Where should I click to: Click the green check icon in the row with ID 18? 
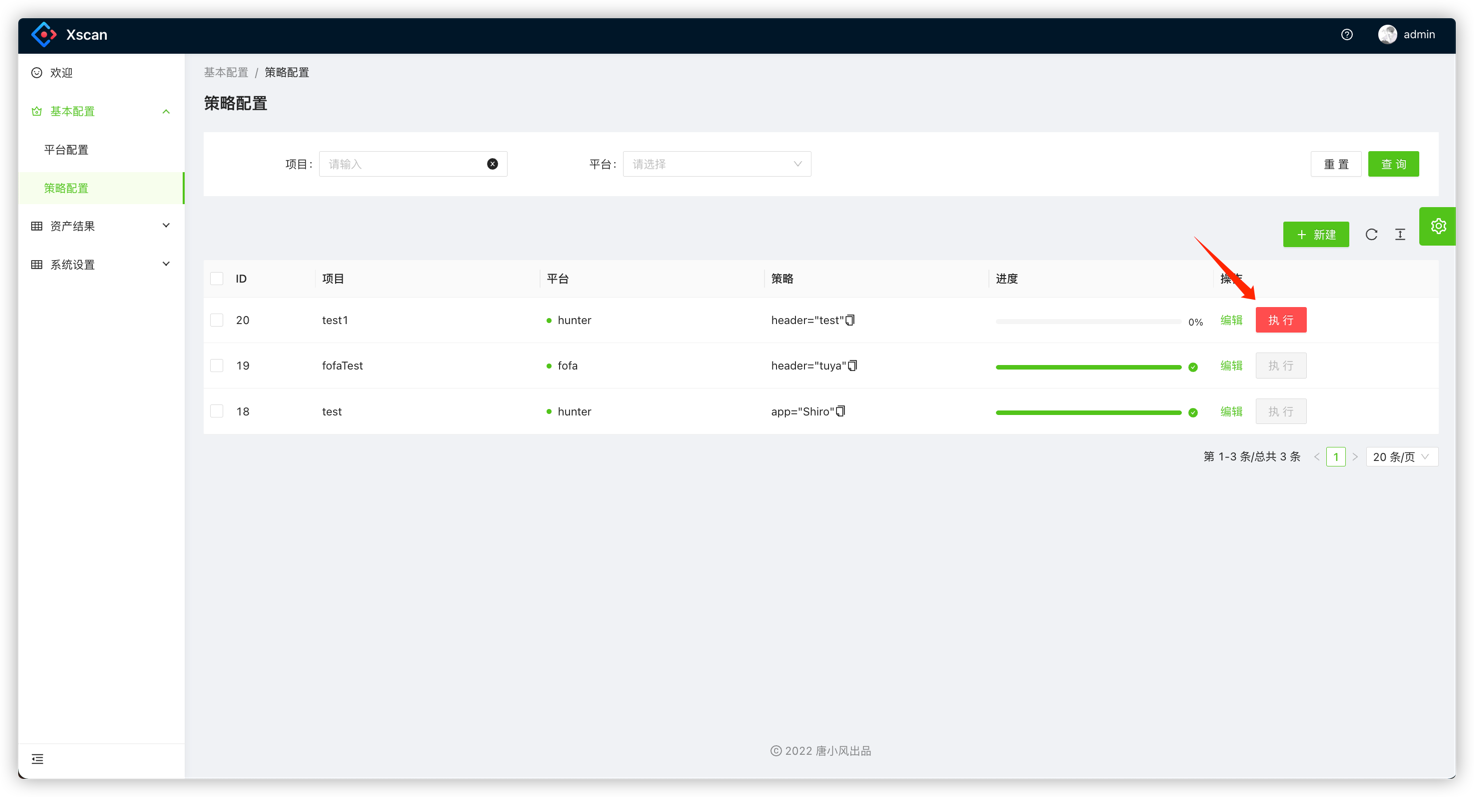coord(1193,412)
